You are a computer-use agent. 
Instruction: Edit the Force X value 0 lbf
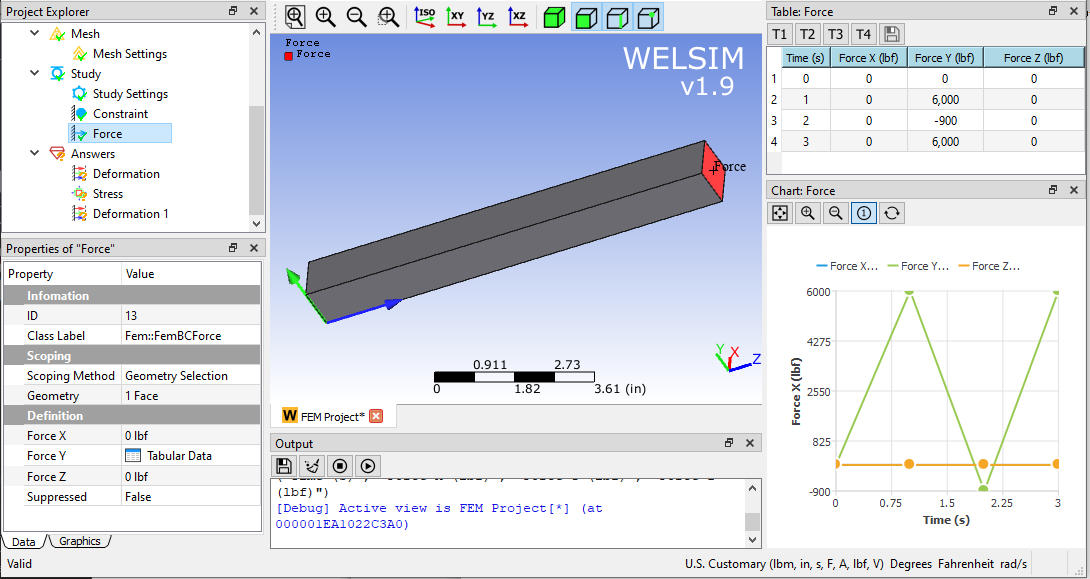pos(191,436)
